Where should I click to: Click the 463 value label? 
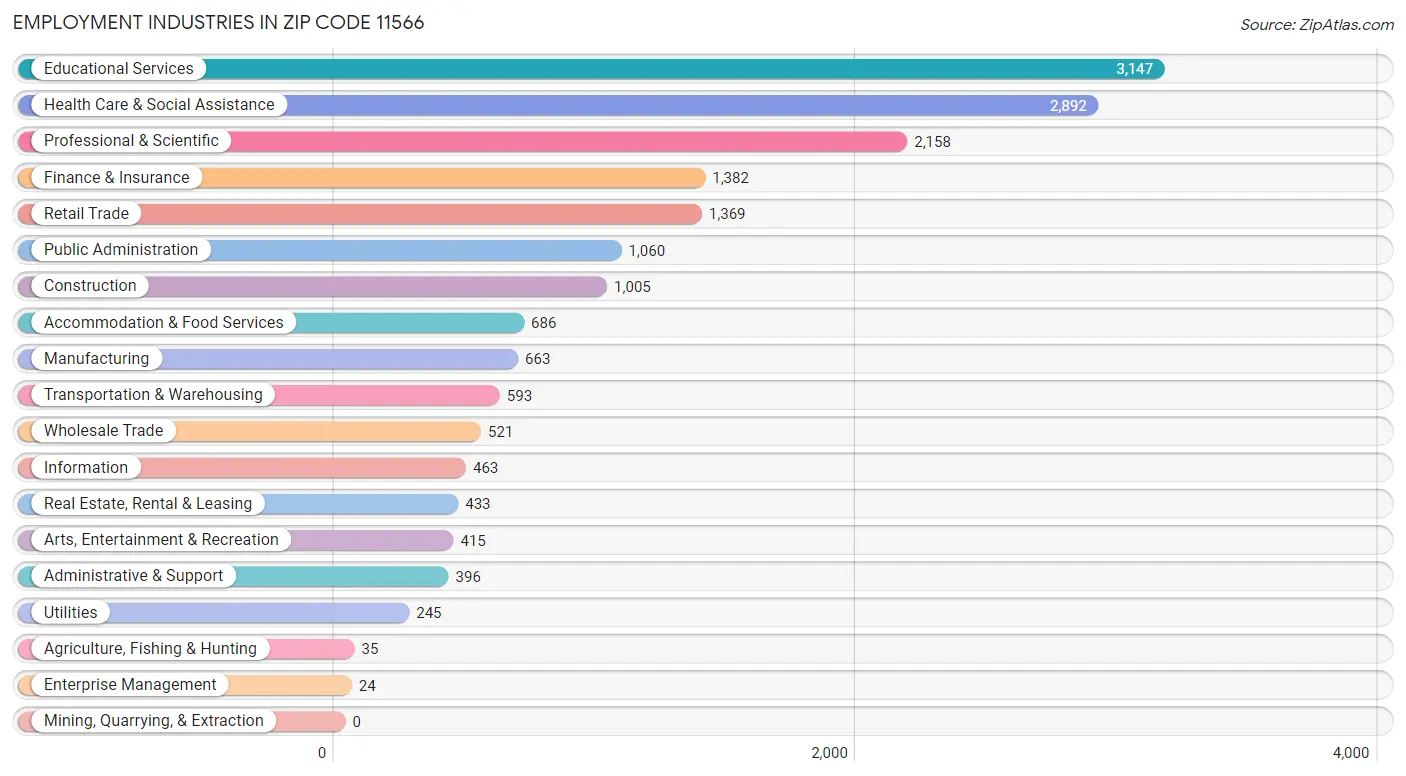[485, 468]
